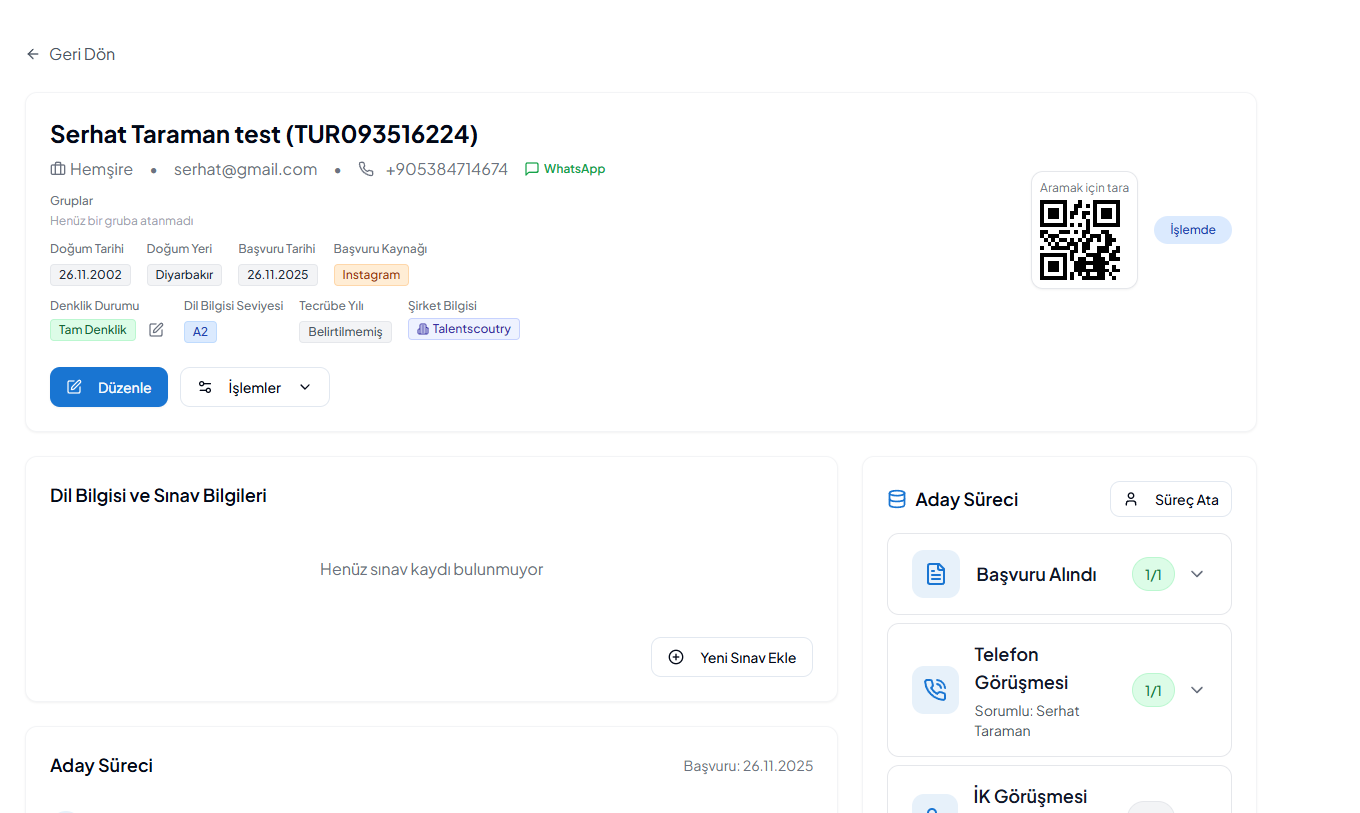Click the database icon beside Aday Süreci
The height and width of the screenshot is (813, 1360).
coord(897,499)
